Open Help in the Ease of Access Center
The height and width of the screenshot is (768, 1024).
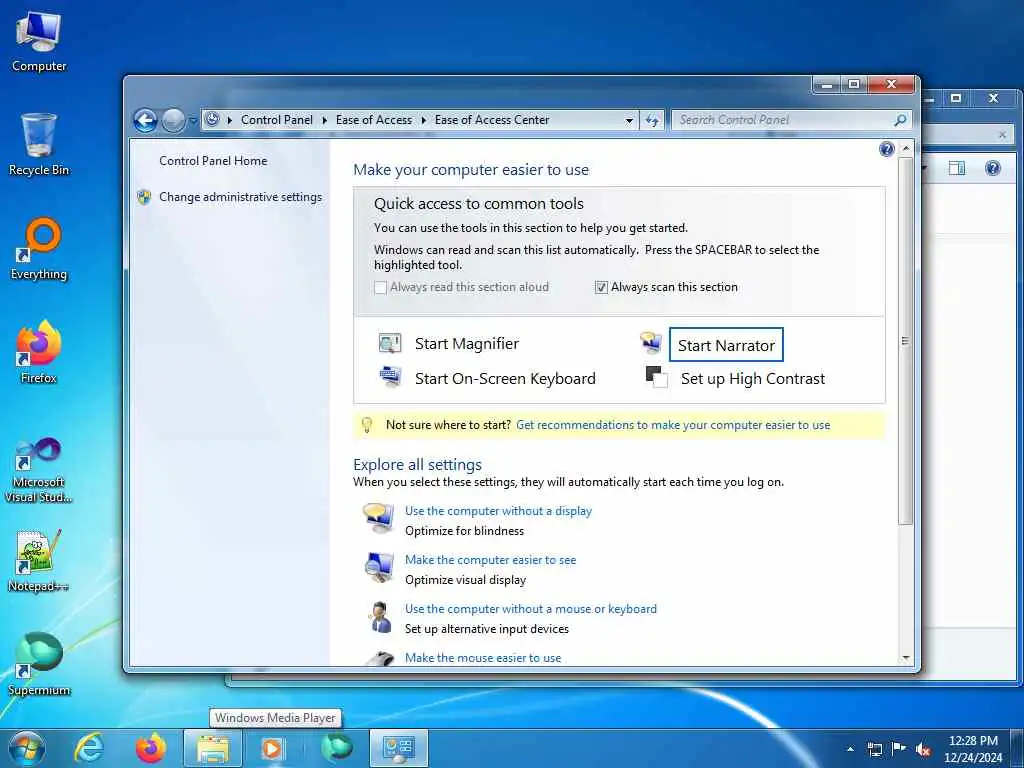pos(886,150)
